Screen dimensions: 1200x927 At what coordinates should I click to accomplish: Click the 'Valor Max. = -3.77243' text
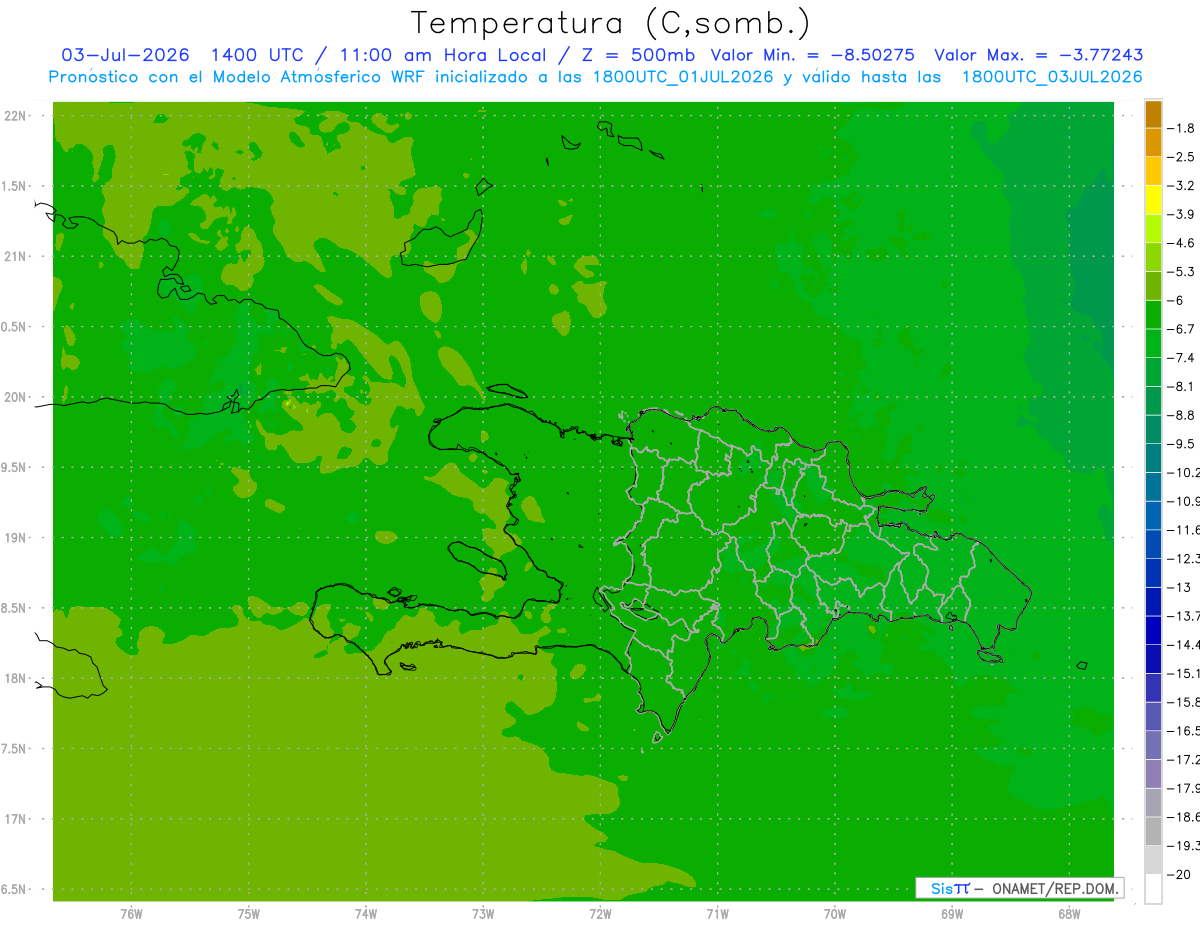click(x=1039, y=55)
